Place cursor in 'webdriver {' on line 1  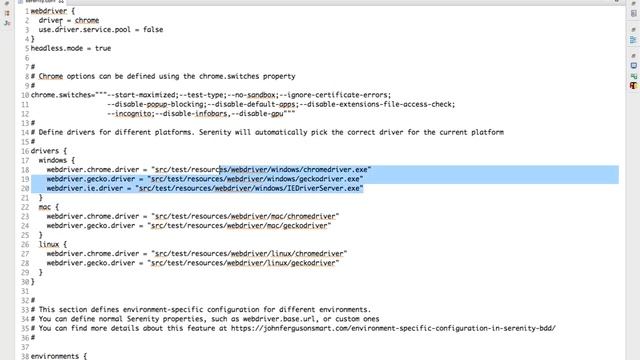click(x=53, y=11)
